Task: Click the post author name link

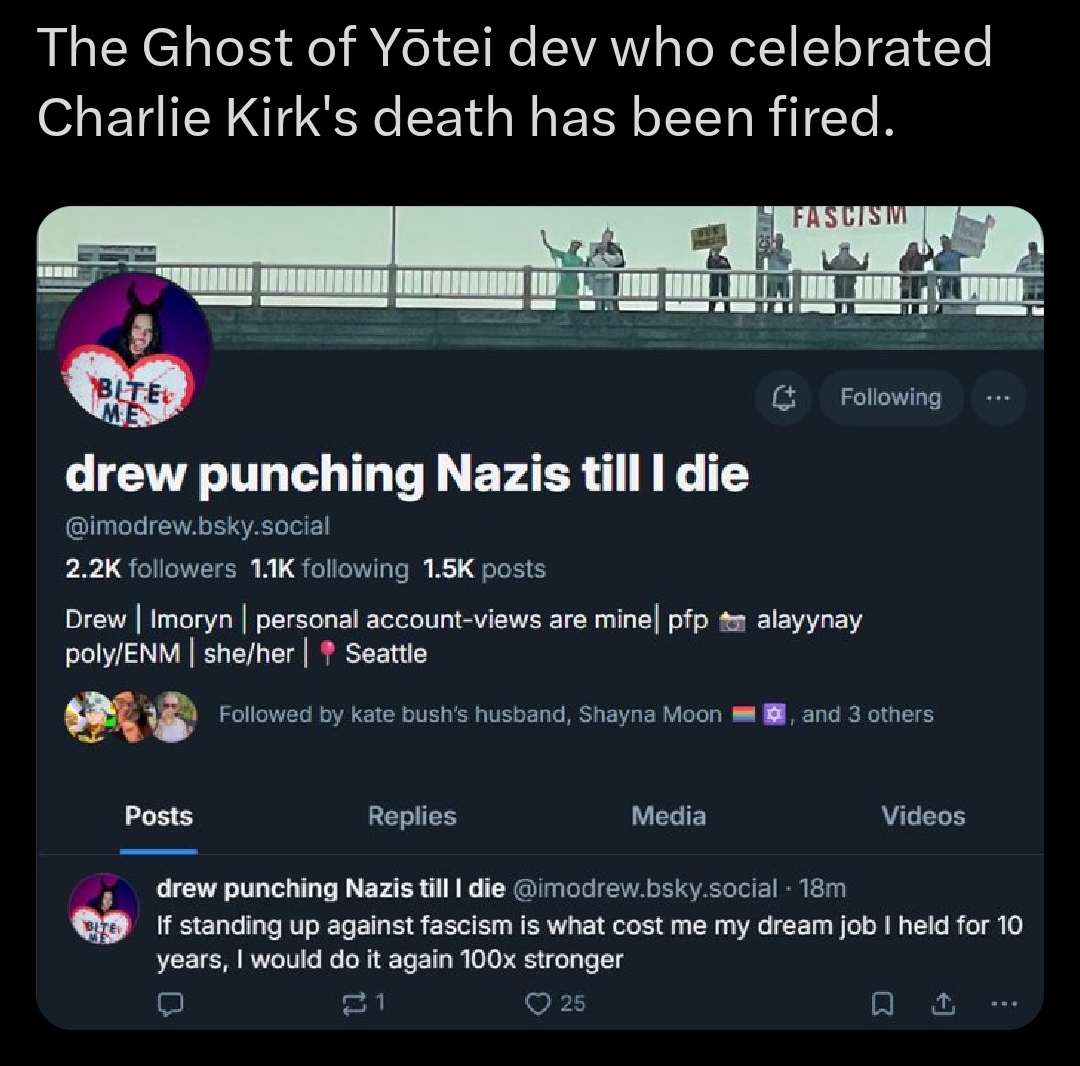Action: click(331, 888)
